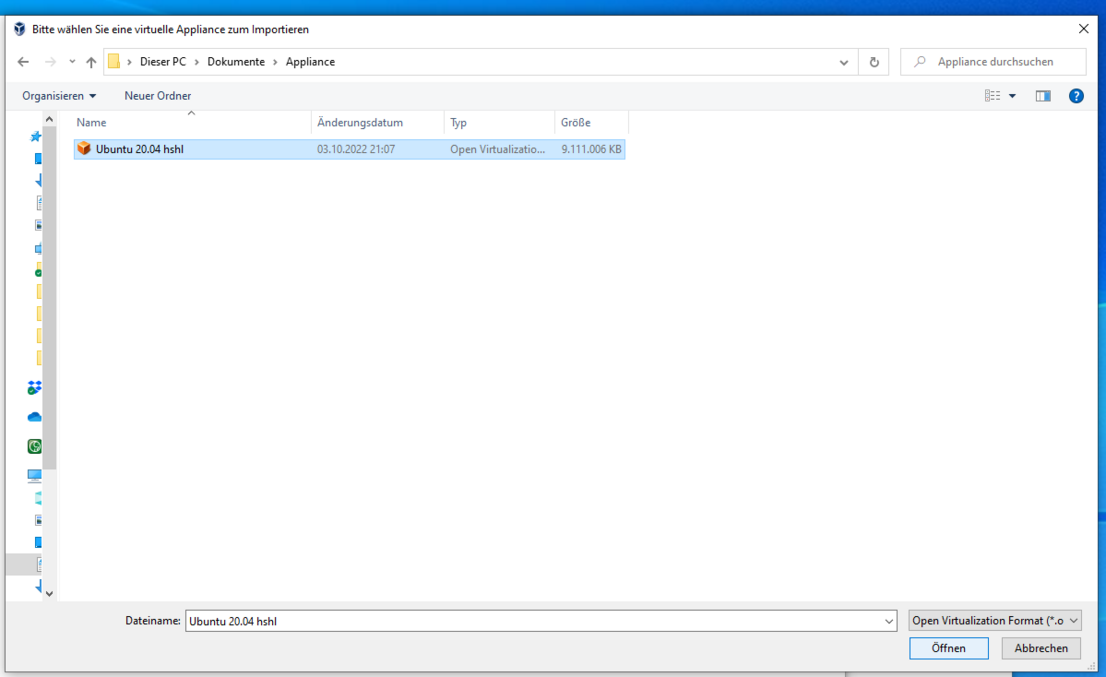Open Dropbox in the navigation sidebar

(x=35, y=388)
